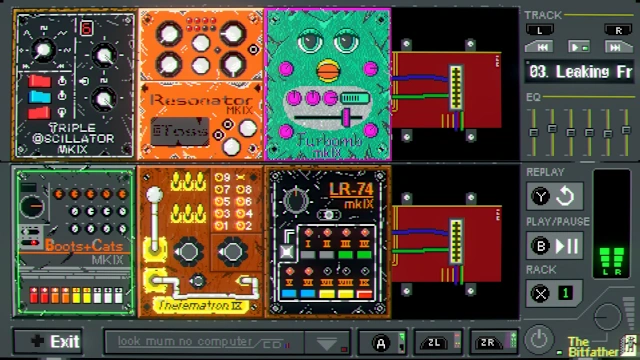Screen dimensions: 640x360
Task: Select the track title '03. Leaking Fr' display
Action: pyautogui.click(x=580, y=72)
